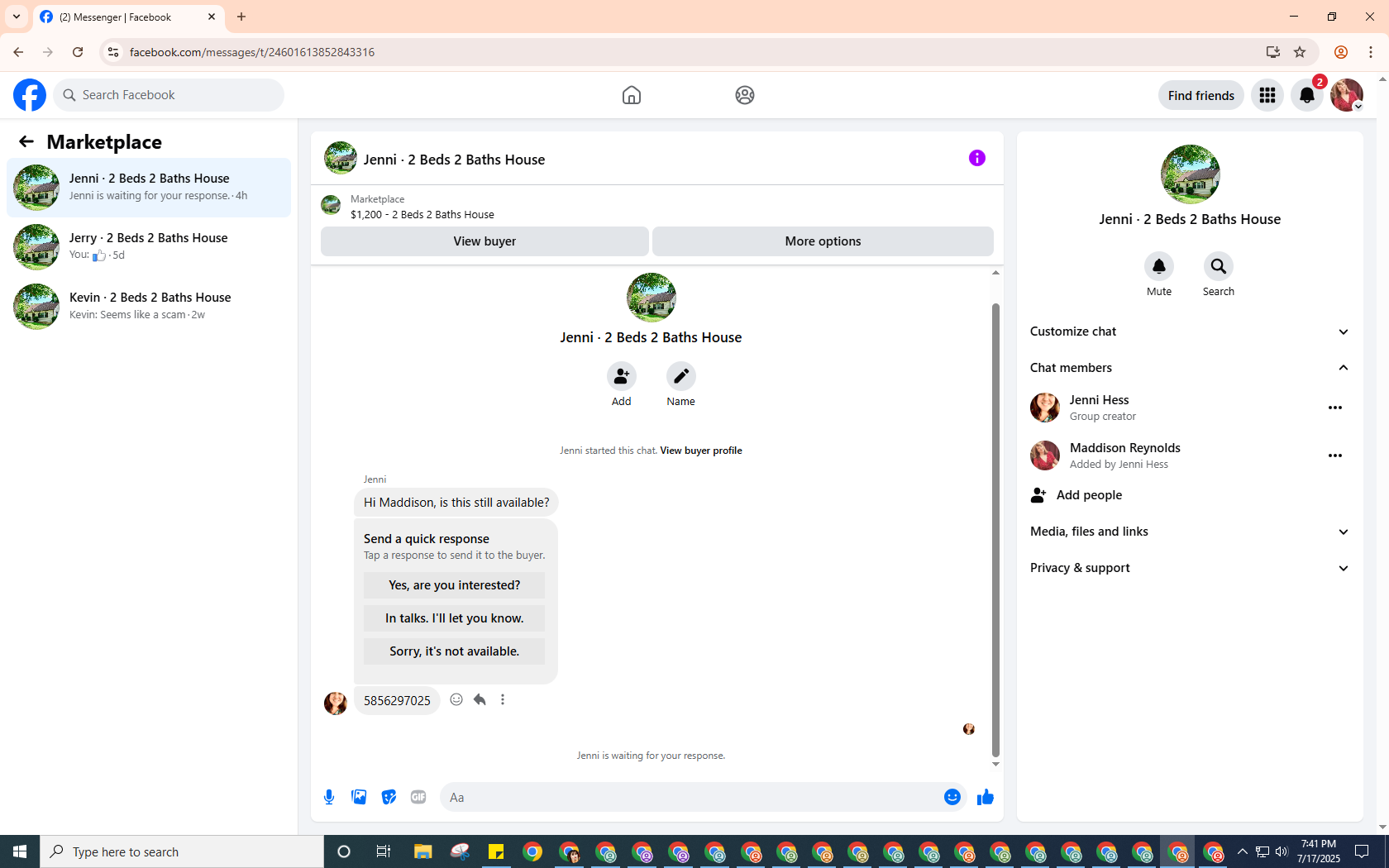Open more options for message 5856297025
1389x868 pixels.
(503, 699)
